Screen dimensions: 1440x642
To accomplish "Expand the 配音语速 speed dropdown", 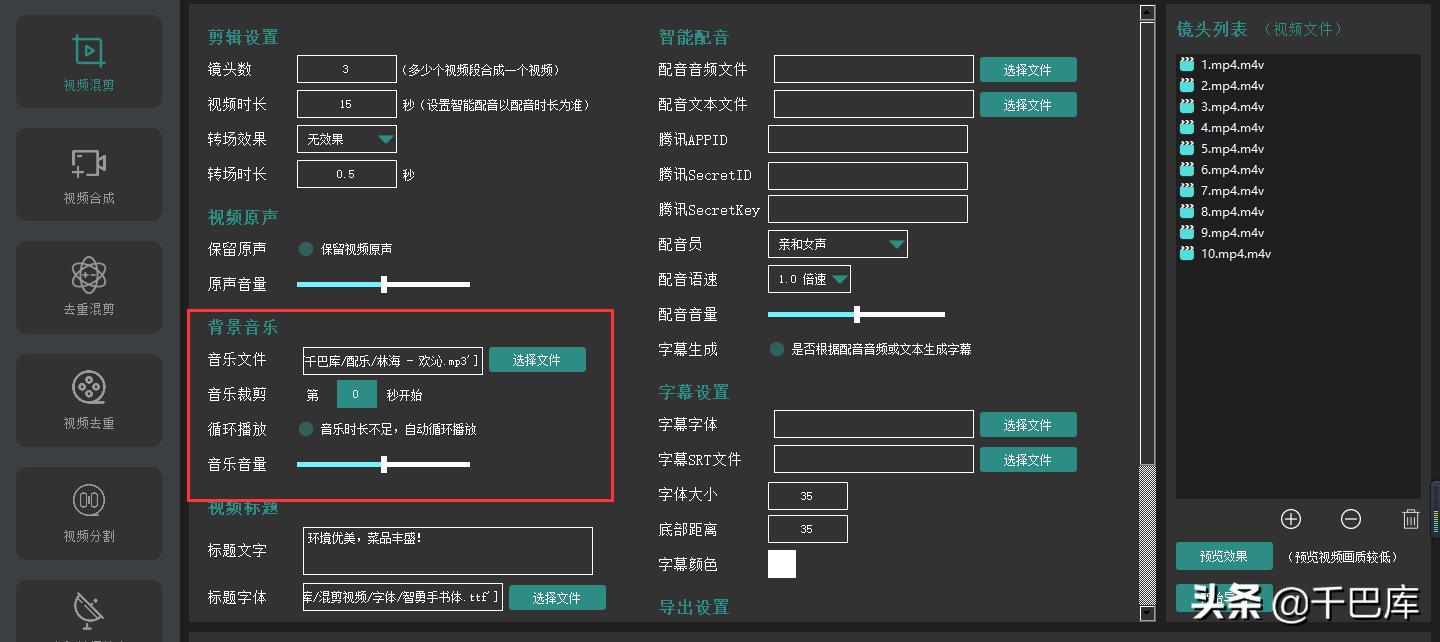I will pyautogui.click(x=809, y=279).
